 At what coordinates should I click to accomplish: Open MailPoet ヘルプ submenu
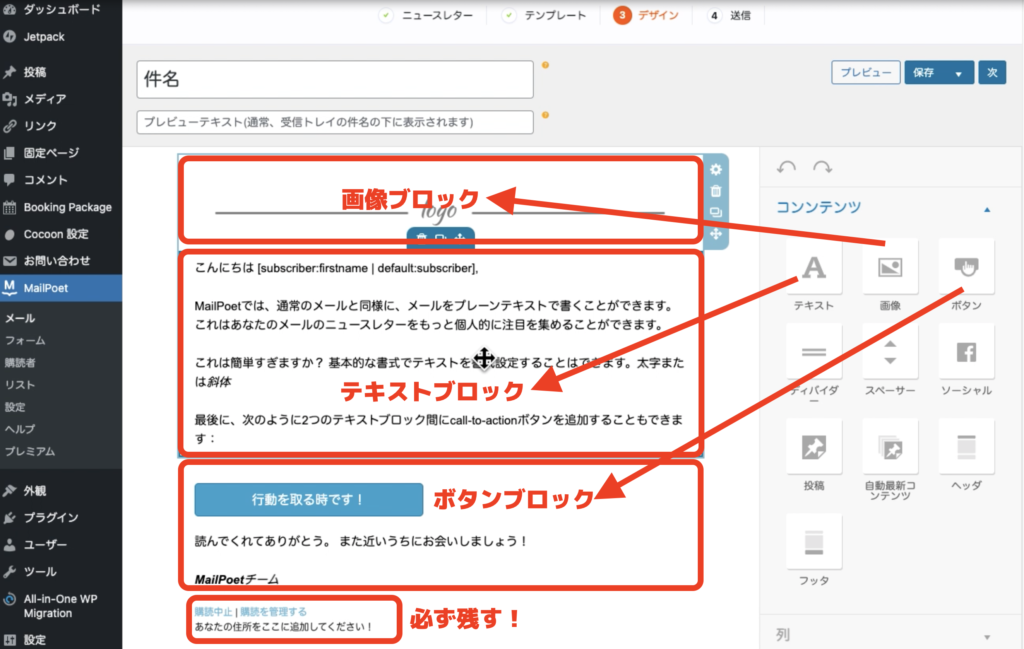[x=20, y=429]
